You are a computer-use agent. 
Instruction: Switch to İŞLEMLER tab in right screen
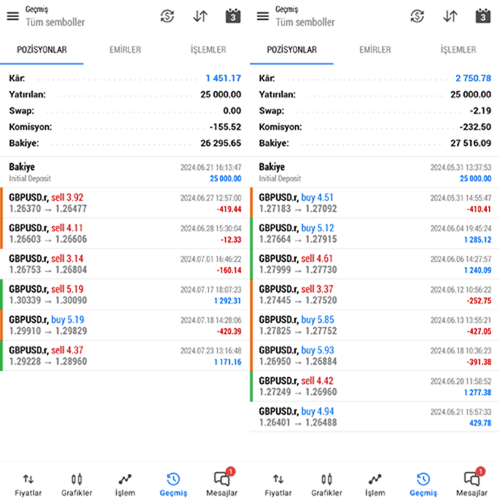(458, 50)
